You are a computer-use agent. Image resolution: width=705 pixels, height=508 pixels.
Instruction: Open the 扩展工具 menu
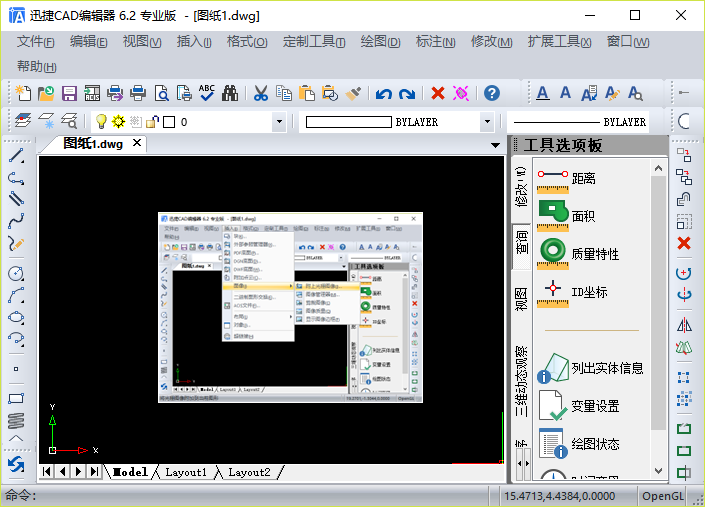click(x=559, y=42)
